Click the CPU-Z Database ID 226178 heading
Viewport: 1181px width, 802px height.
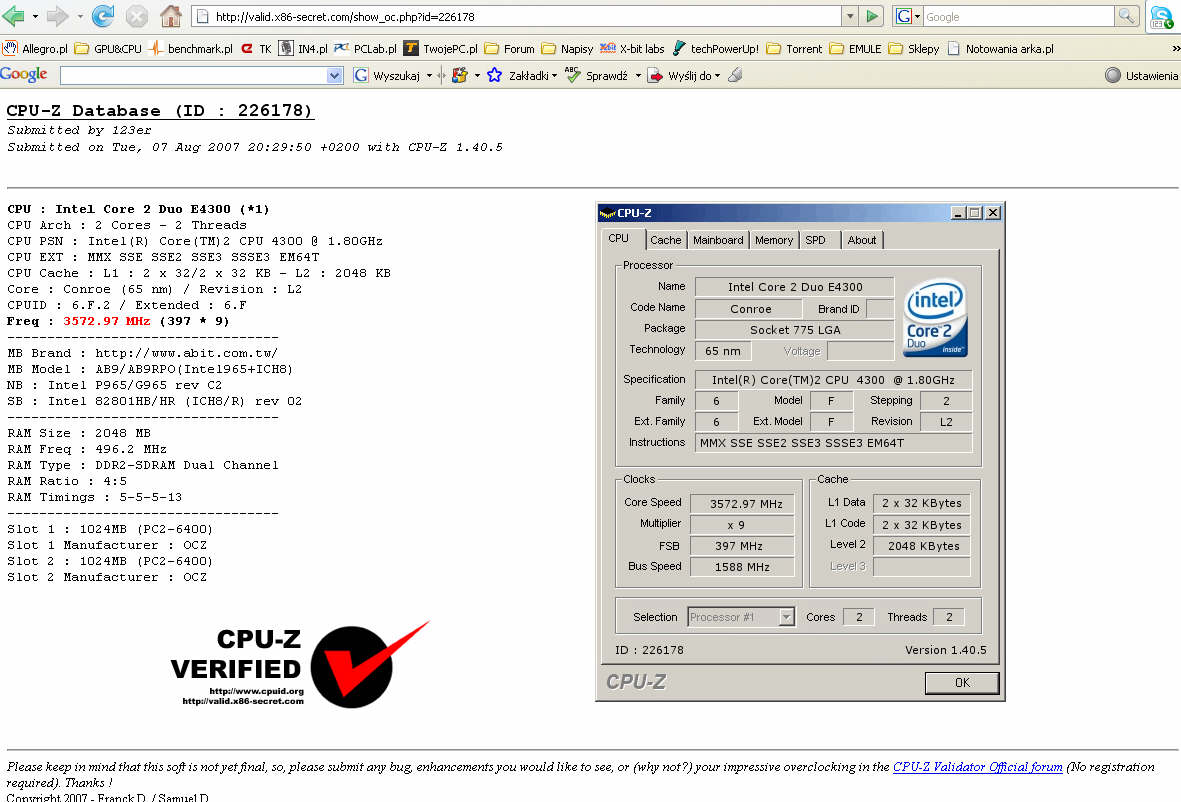coord(160,111)
